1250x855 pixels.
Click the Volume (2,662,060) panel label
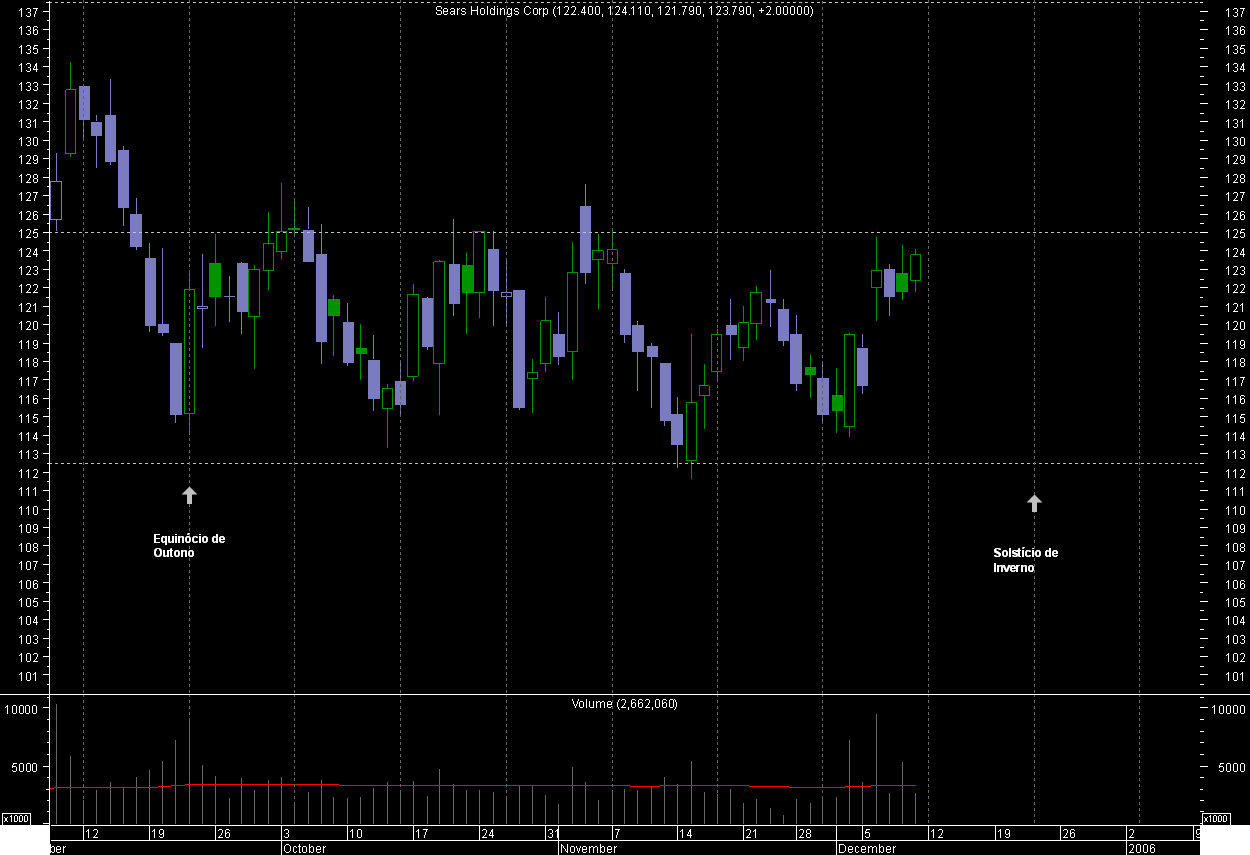point(625,704)
